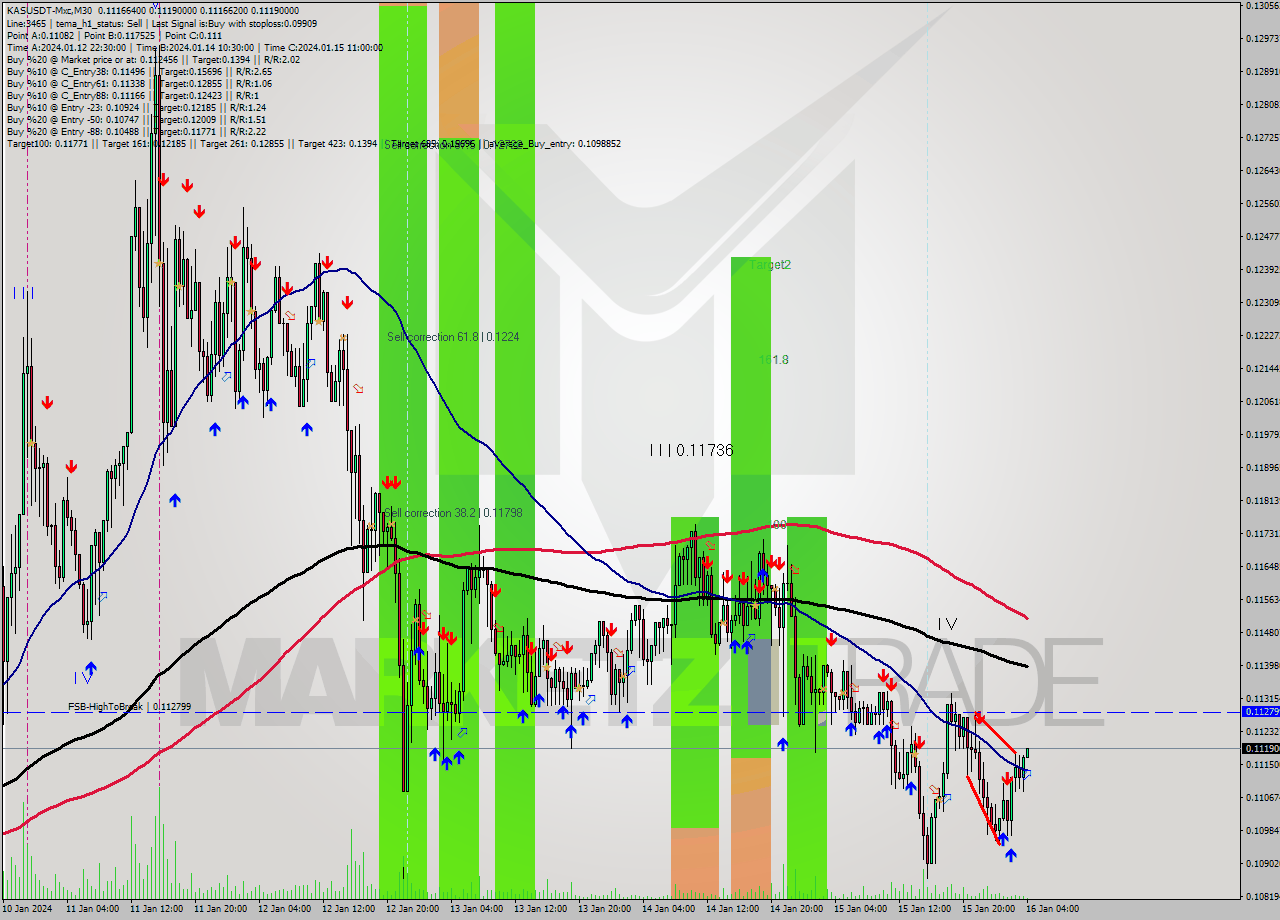Click the 10 Jan 2024 time label
Screen dimensions: 1280x920
(28, 909)
